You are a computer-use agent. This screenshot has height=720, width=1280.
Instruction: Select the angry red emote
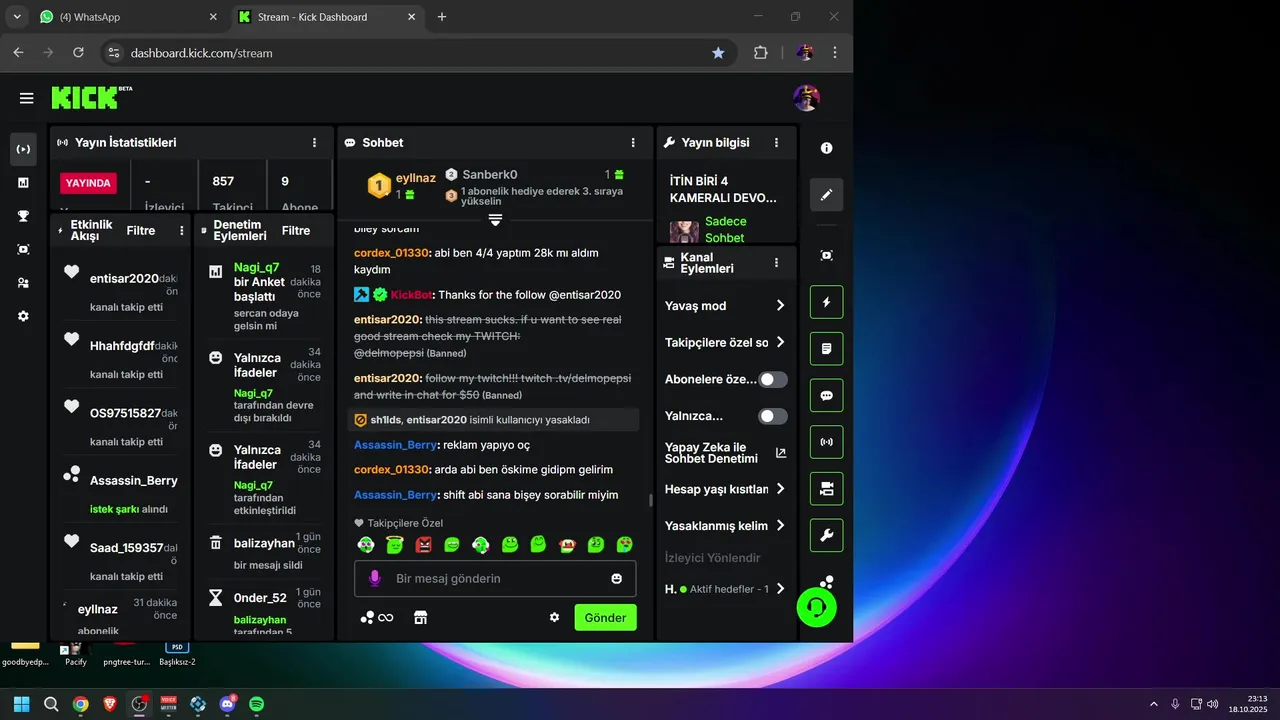click(424, 545)
